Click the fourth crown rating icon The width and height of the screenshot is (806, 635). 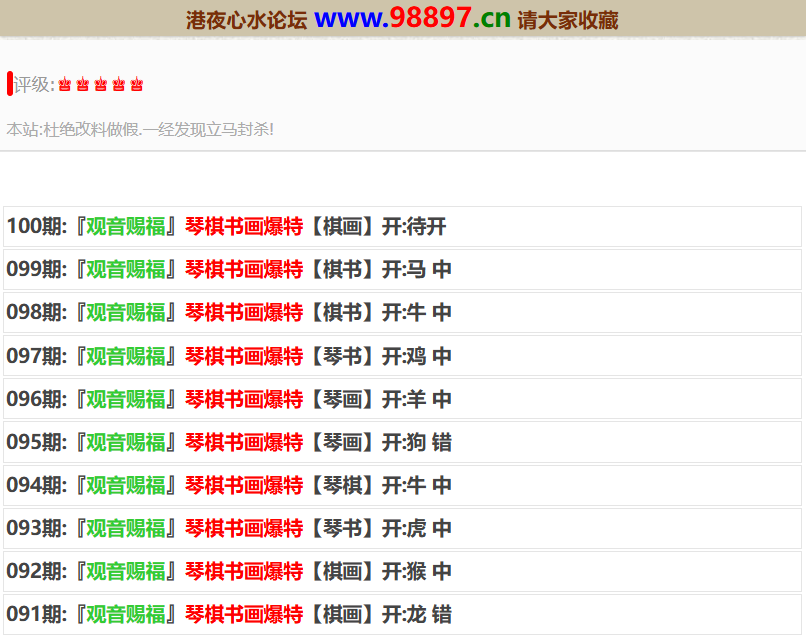pyautogui.click(x=118, y=85)
